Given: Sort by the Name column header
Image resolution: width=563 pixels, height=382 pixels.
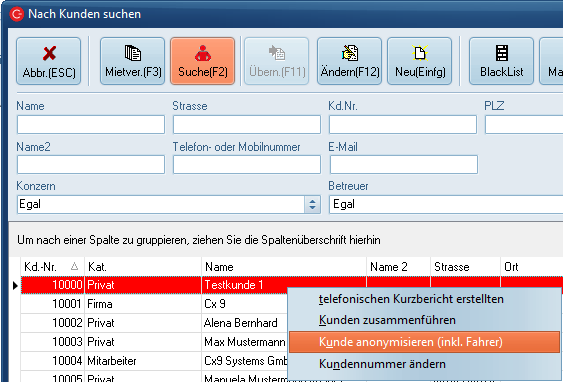Looking at the screenshot, I should point(284,267).
